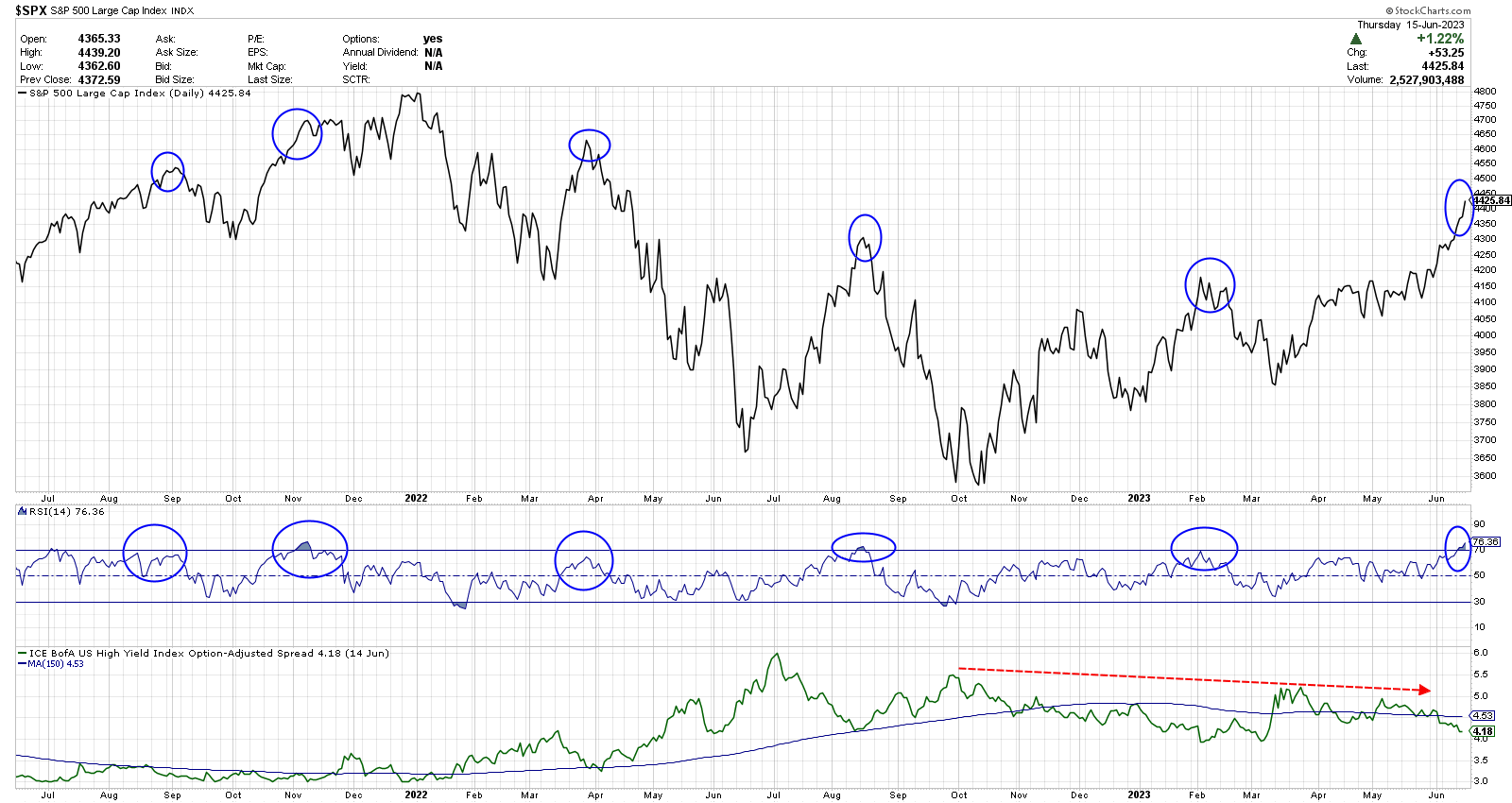Image resolution: width=1512 pixels, height=803 pixels.
Task: Click the green up-triangle change indicator
Action: coord(1356,40)
